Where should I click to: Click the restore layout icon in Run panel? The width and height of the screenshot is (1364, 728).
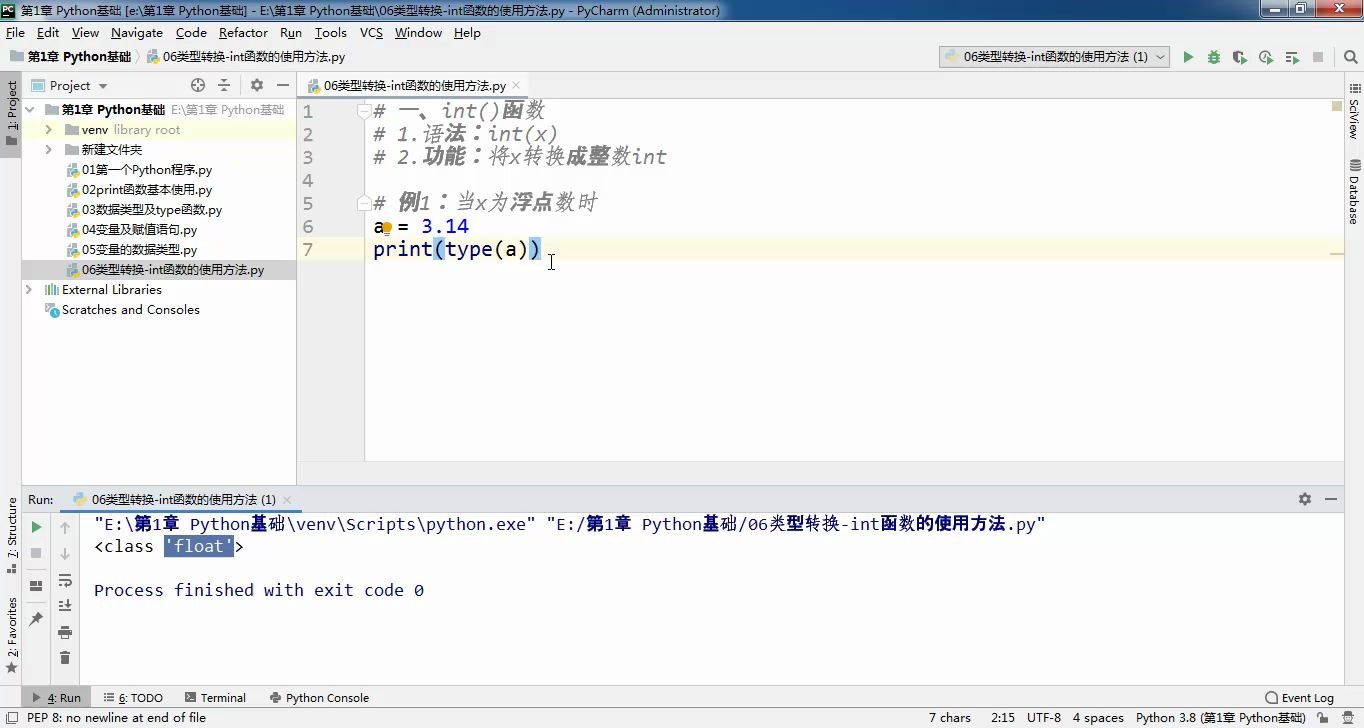tap(36, 586)
